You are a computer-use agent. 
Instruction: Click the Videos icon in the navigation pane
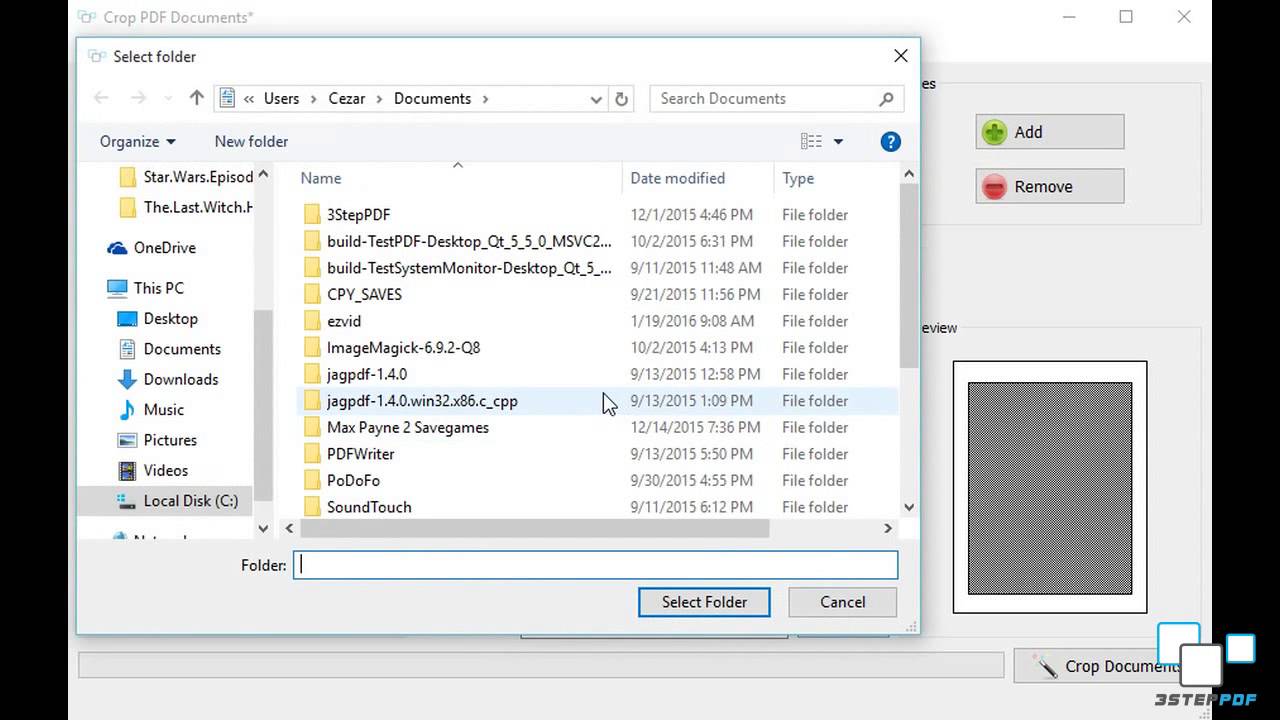point(127,470)
